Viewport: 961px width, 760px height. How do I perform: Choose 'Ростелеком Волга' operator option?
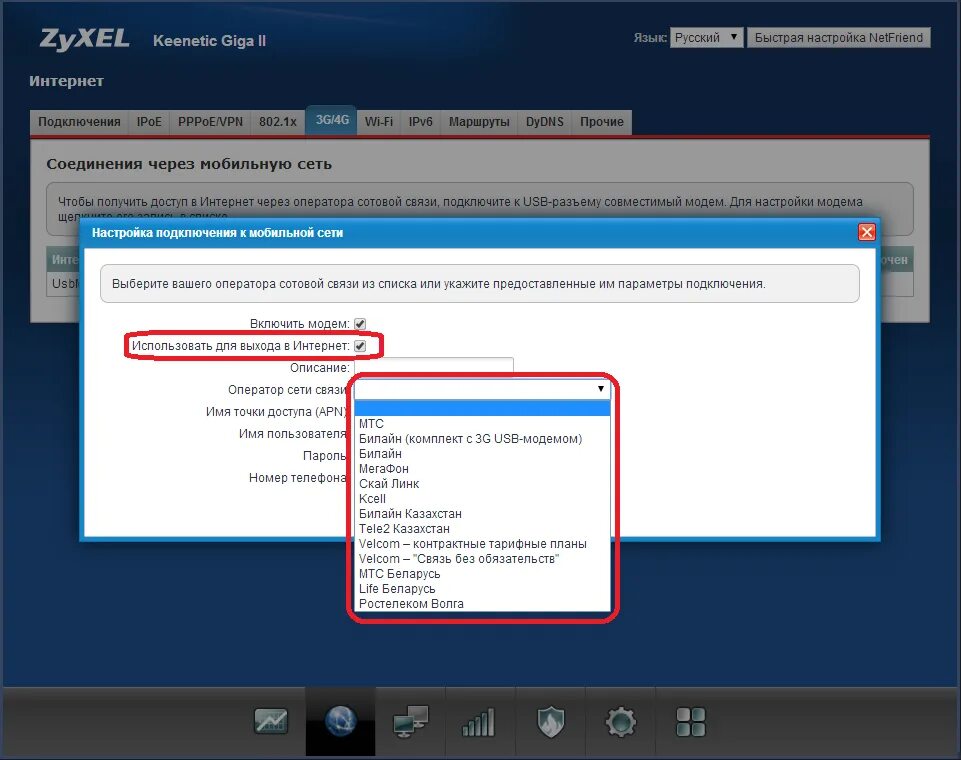[x=482, y=604]
